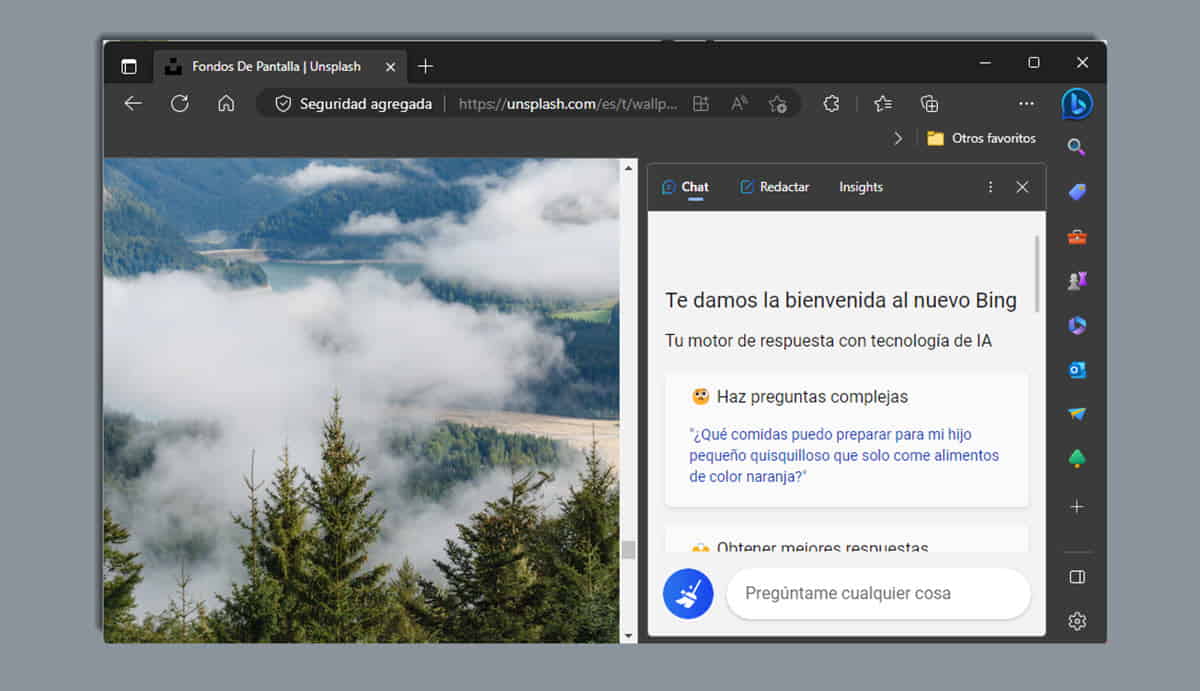The height and width of the screenshot is (691, 1200).
Task: Click the orange food sample question link
Action: pos(844,456)
